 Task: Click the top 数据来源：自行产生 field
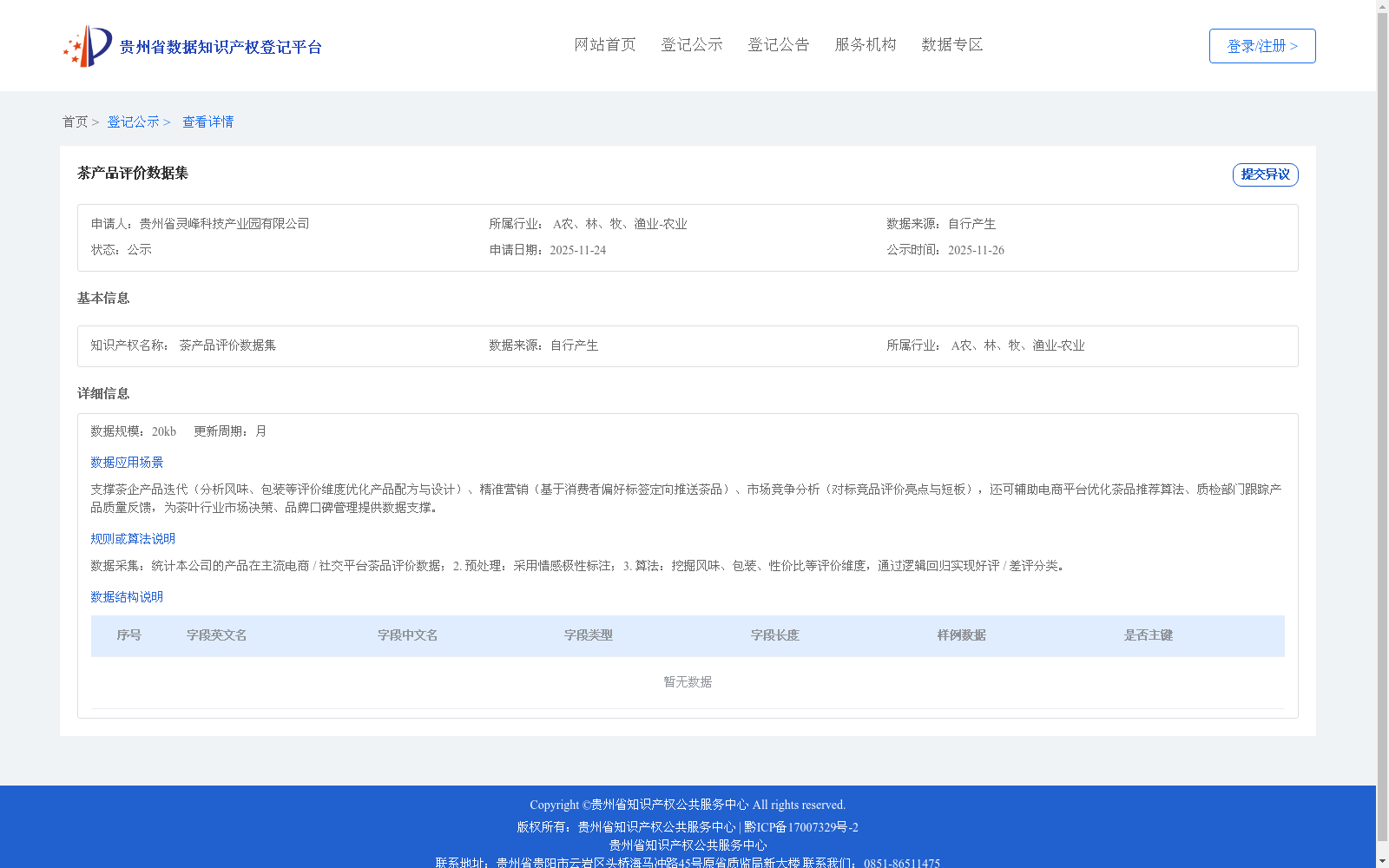coord(941,224)
